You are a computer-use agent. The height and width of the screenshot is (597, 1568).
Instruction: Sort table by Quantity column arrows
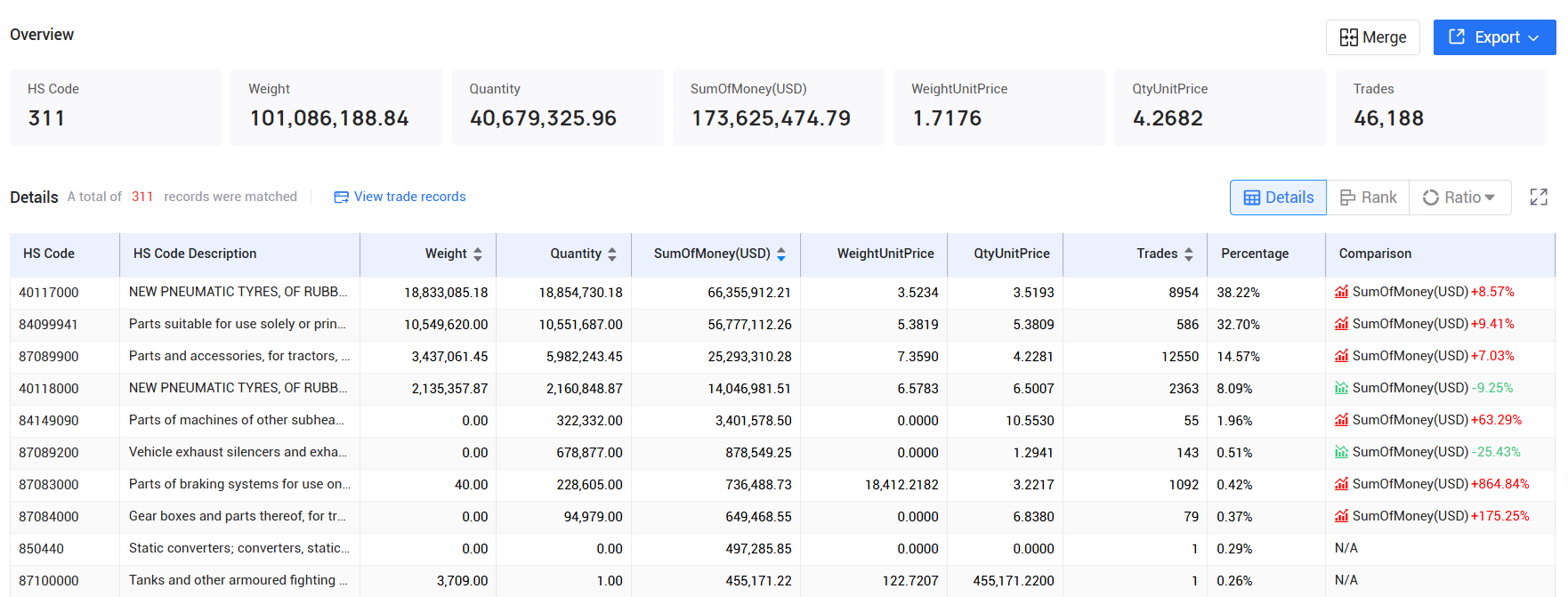(x=612, y=254)
